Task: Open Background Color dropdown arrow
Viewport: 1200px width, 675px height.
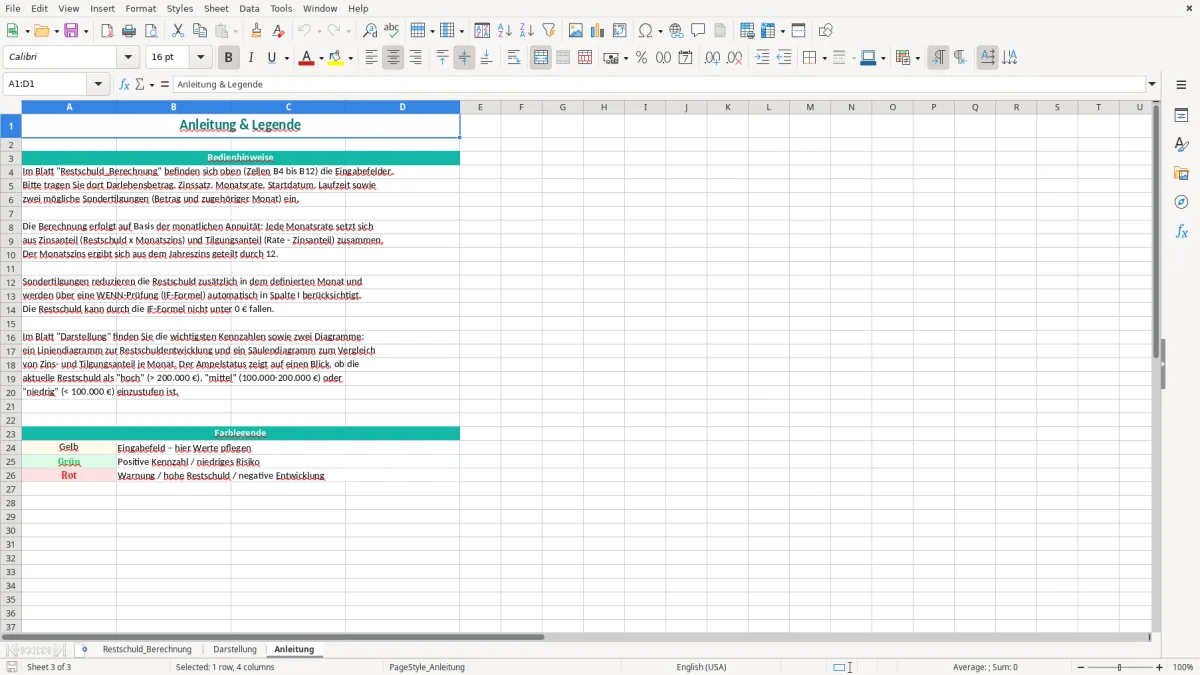Action: pos(350,58)
